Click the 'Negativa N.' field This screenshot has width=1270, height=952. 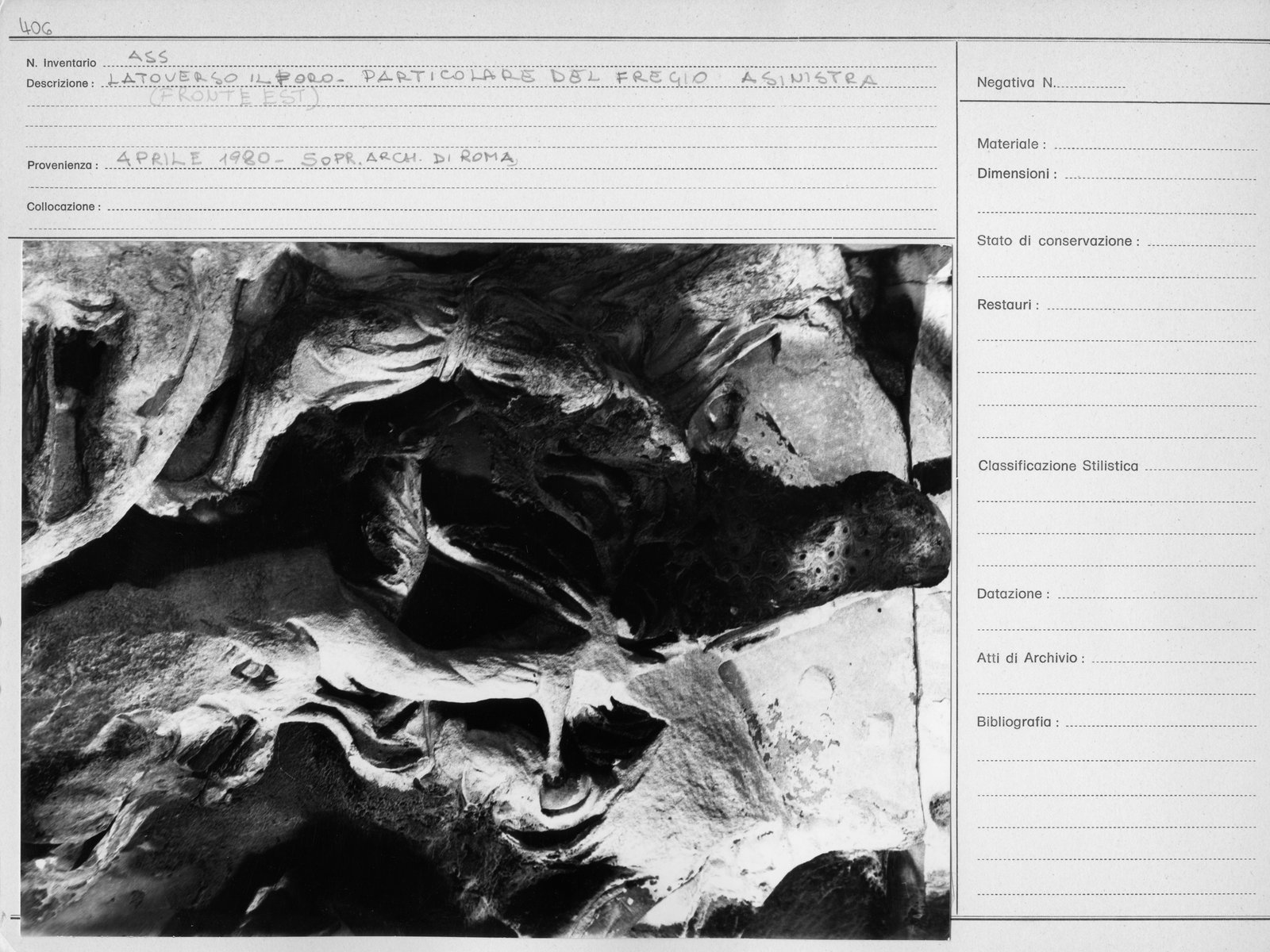coord(1051,83)
